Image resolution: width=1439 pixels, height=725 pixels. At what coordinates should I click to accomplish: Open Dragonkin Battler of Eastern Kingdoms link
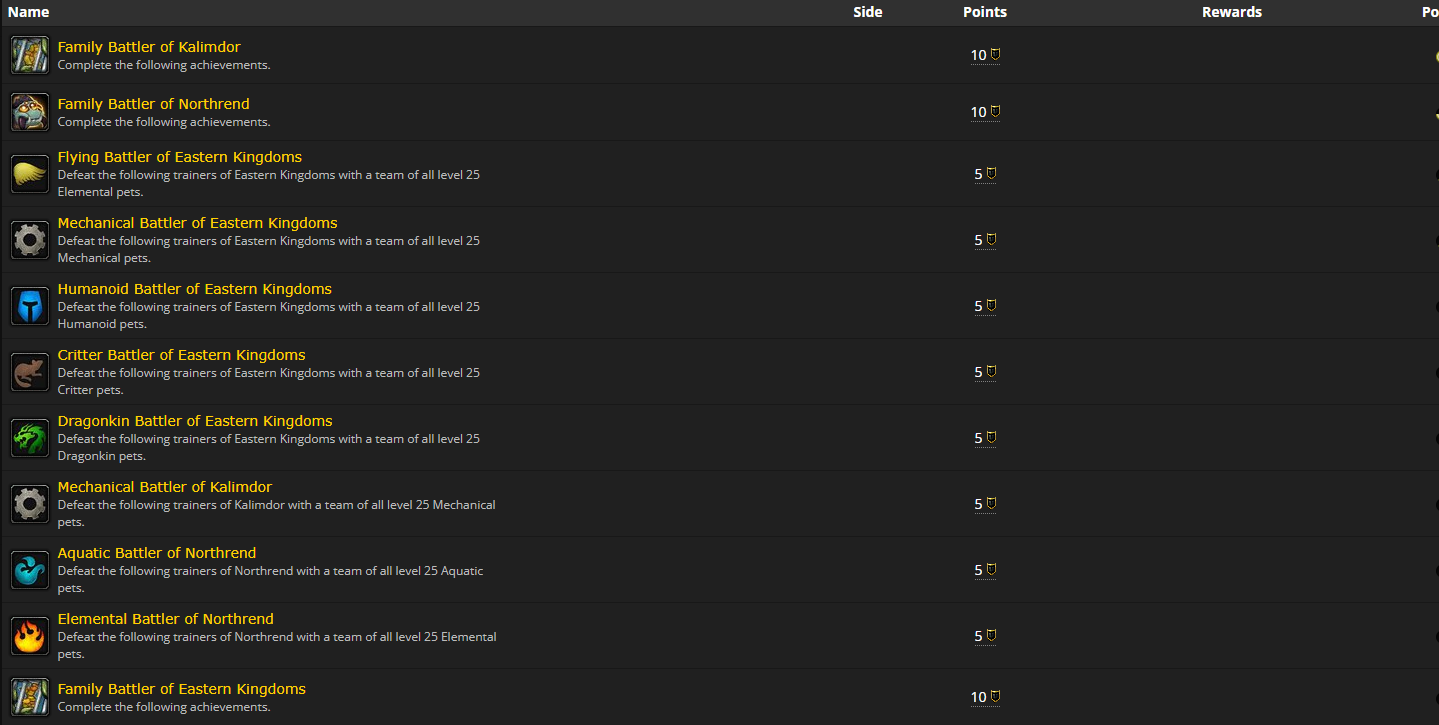pos(195,421)
